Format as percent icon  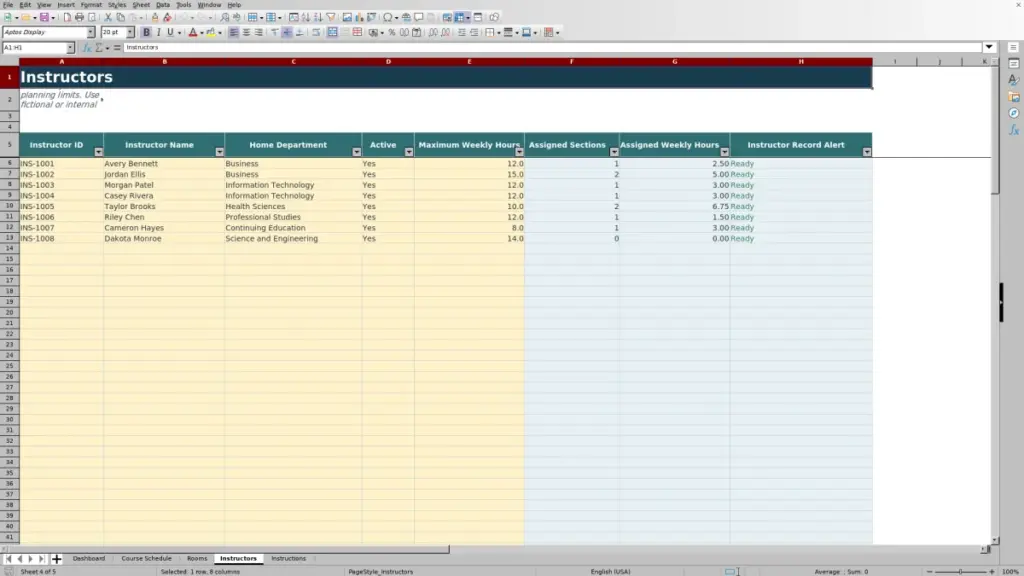point(392,32)
